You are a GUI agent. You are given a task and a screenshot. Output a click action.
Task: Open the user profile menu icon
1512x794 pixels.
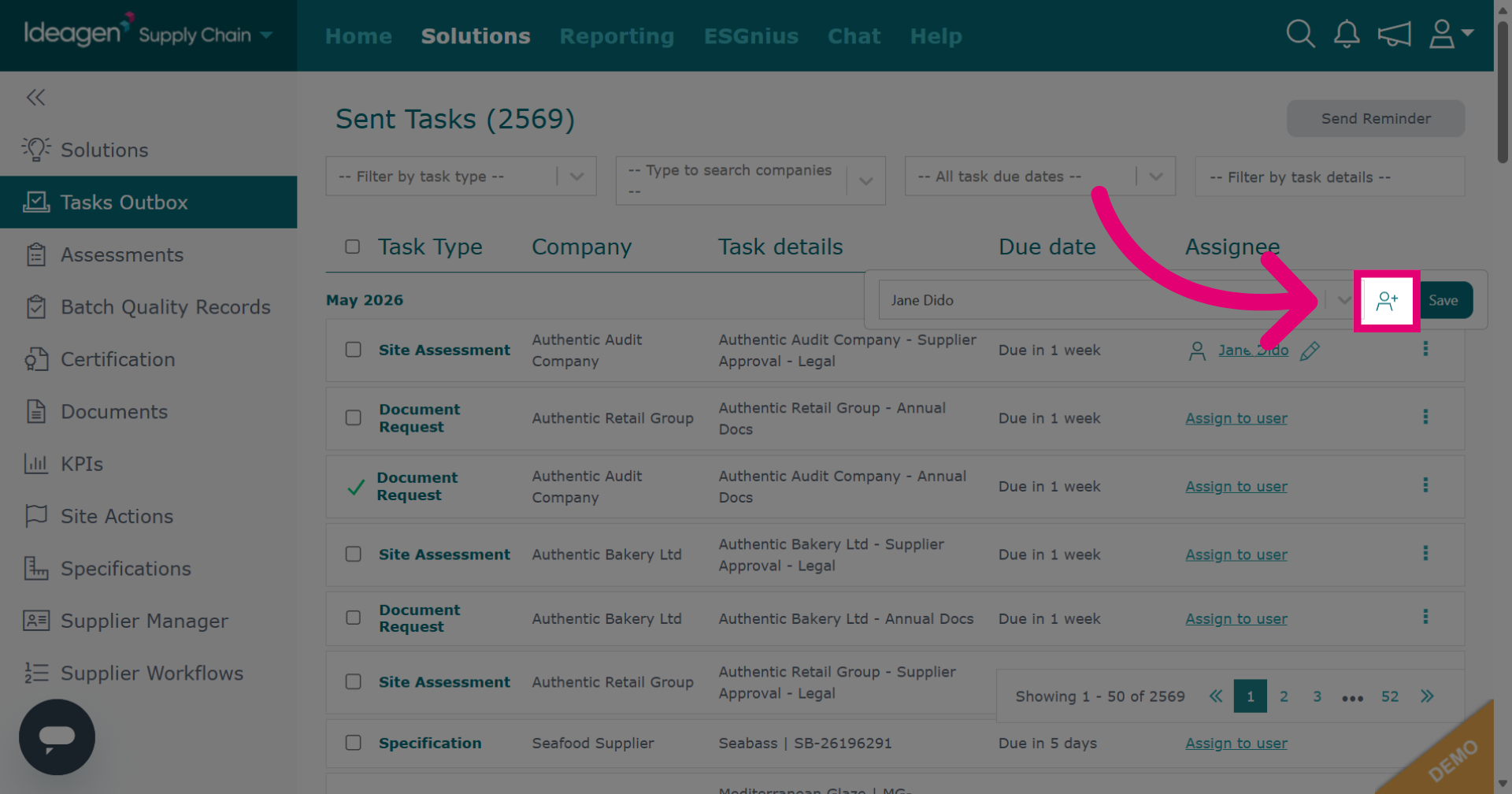click(x=1451, y=34)
